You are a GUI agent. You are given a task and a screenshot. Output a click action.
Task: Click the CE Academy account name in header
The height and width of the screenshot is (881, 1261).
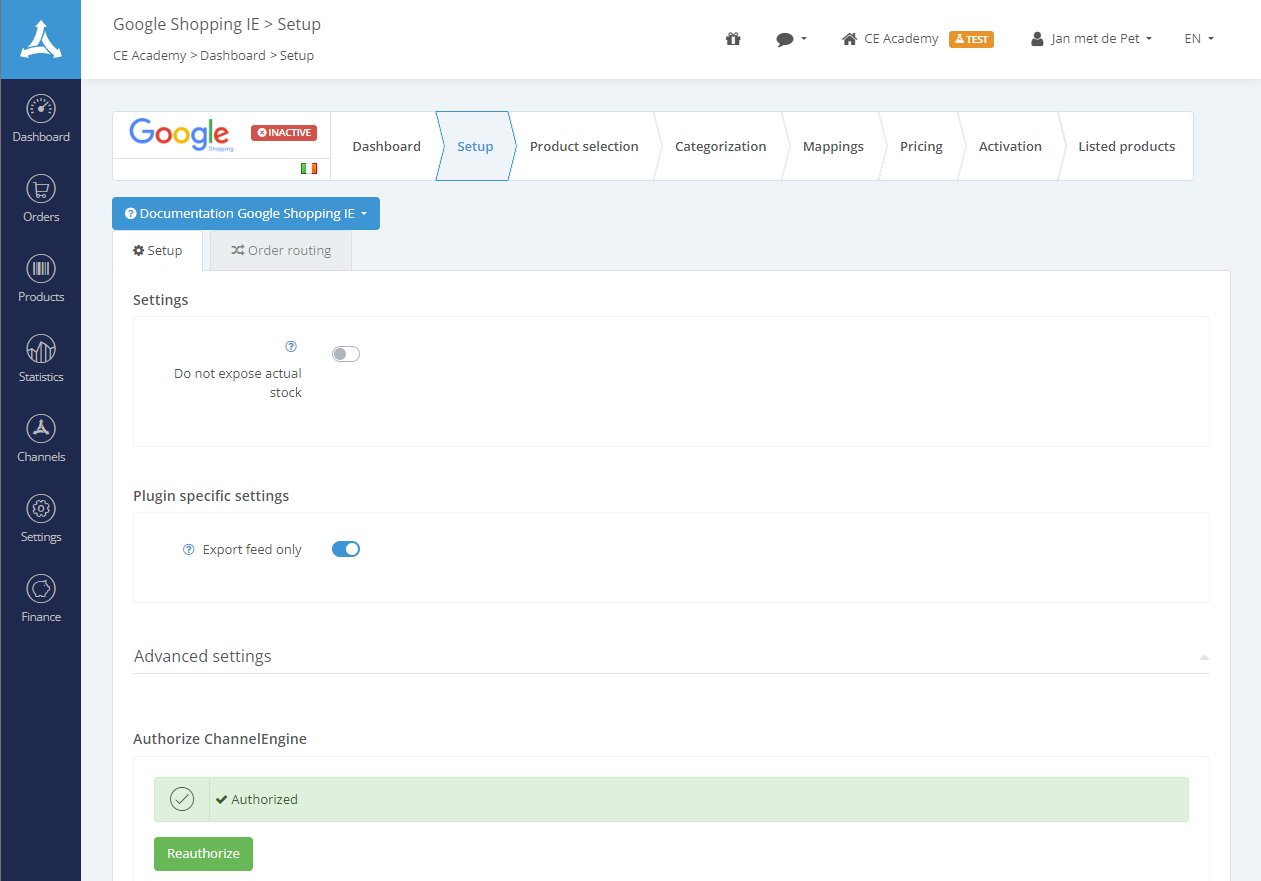coord(901,39)
